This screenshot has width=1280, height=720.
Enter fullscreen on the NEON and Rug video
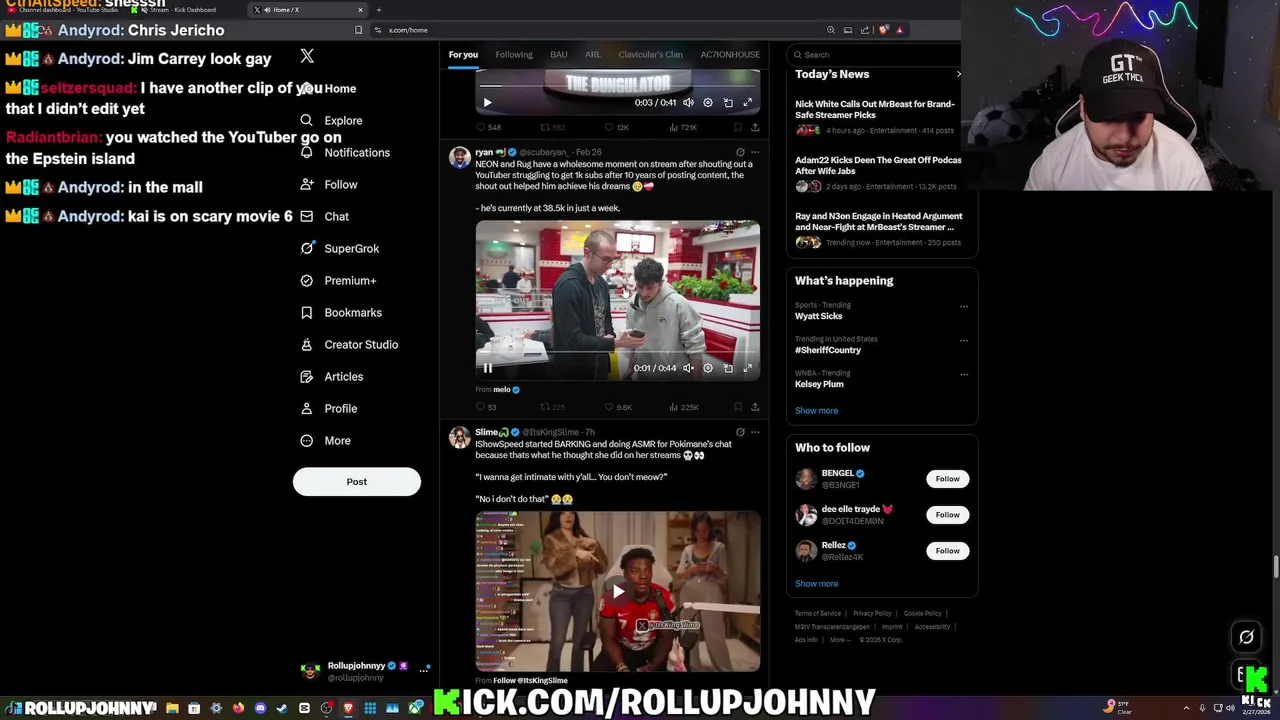click(747, 368)
